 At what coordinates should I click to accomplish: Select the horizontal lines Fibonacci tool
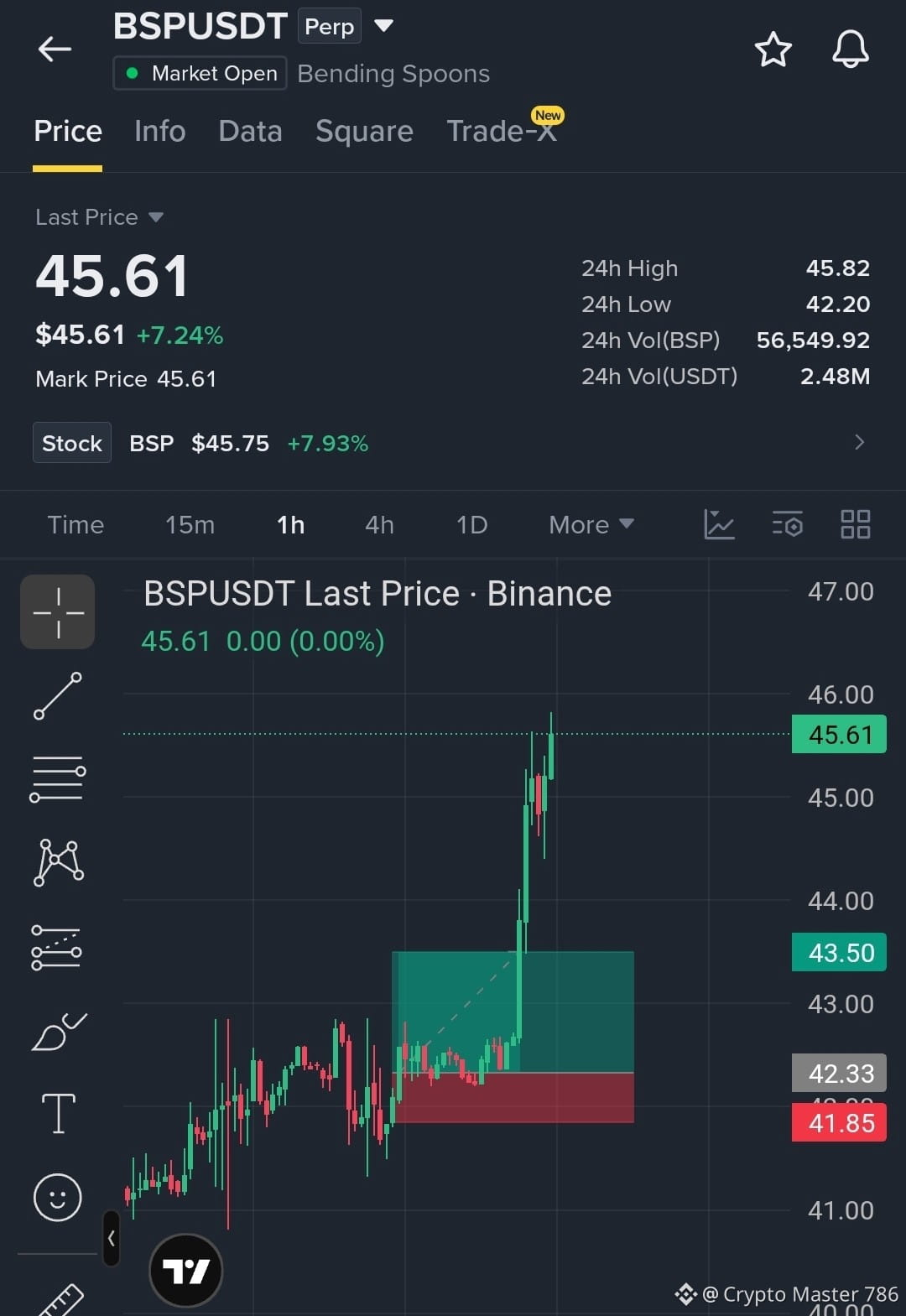point(58,778)
